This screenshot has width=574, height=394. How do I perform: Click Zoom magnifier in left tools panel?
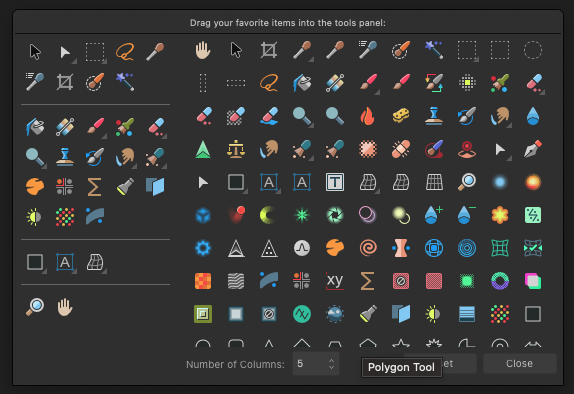click(35, 307)
